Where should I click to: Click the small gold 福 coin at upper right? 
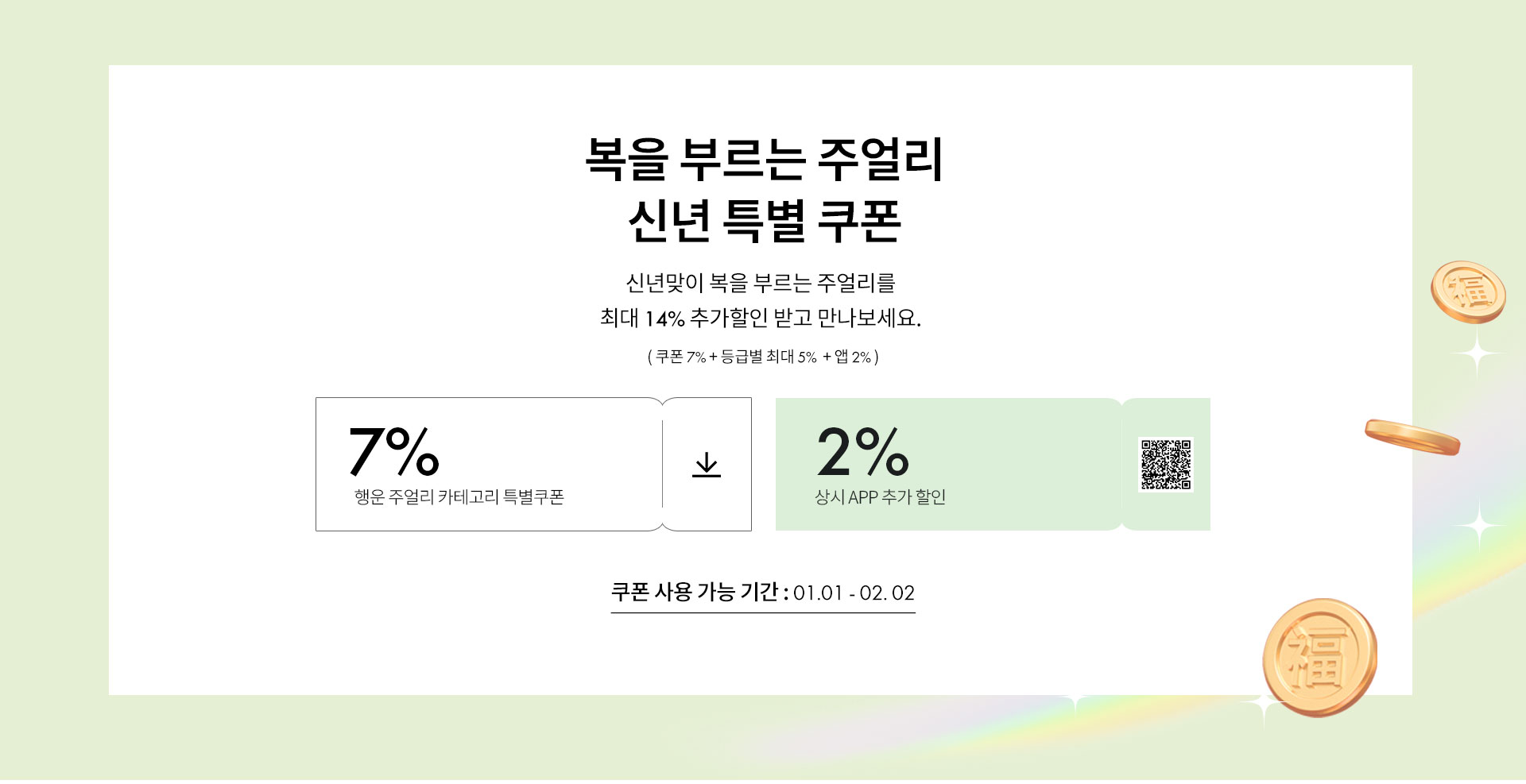click(x=1468, y=292)
